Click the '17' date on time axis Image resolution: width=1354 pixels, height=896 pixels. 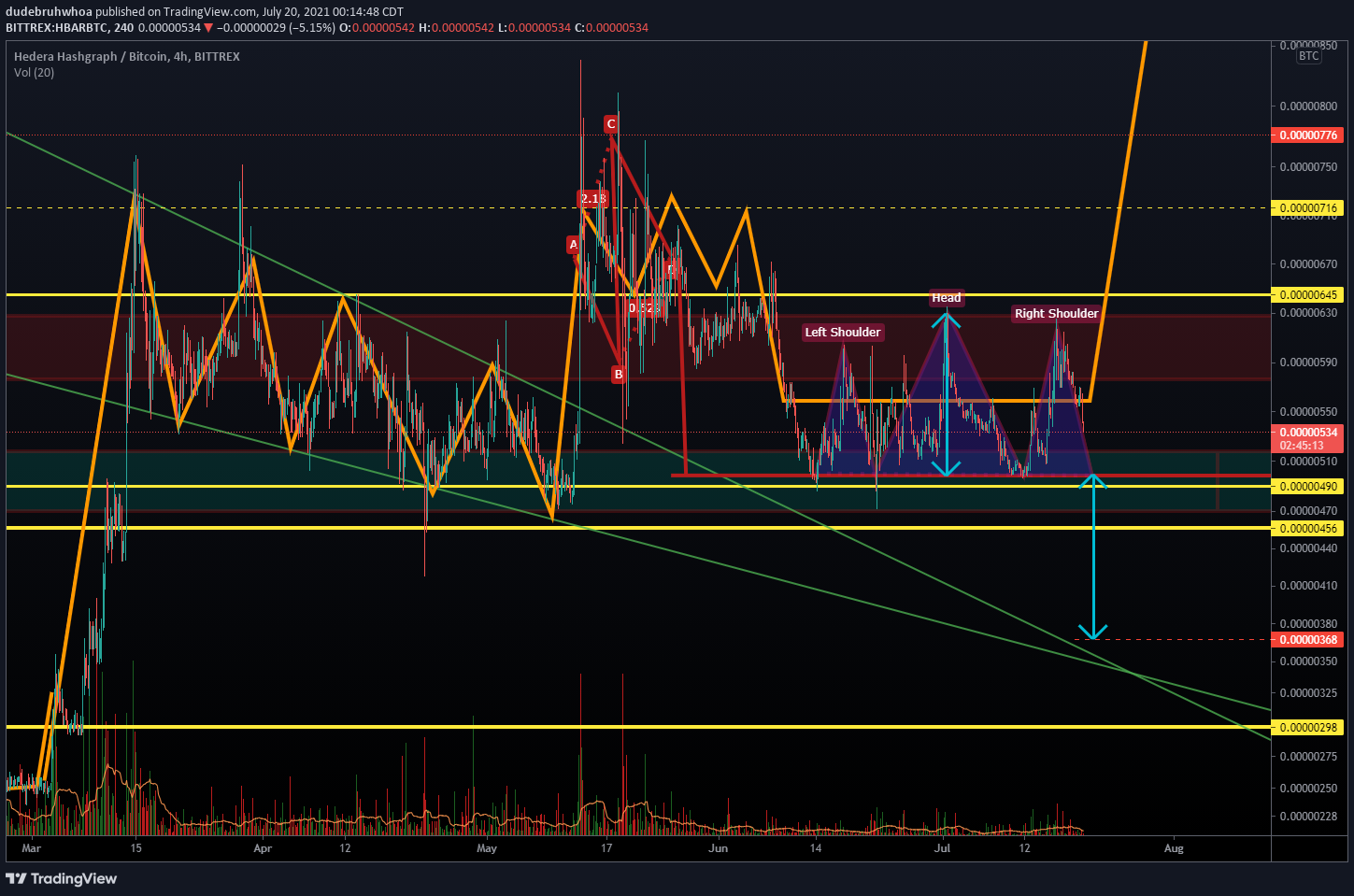point(606,848)
